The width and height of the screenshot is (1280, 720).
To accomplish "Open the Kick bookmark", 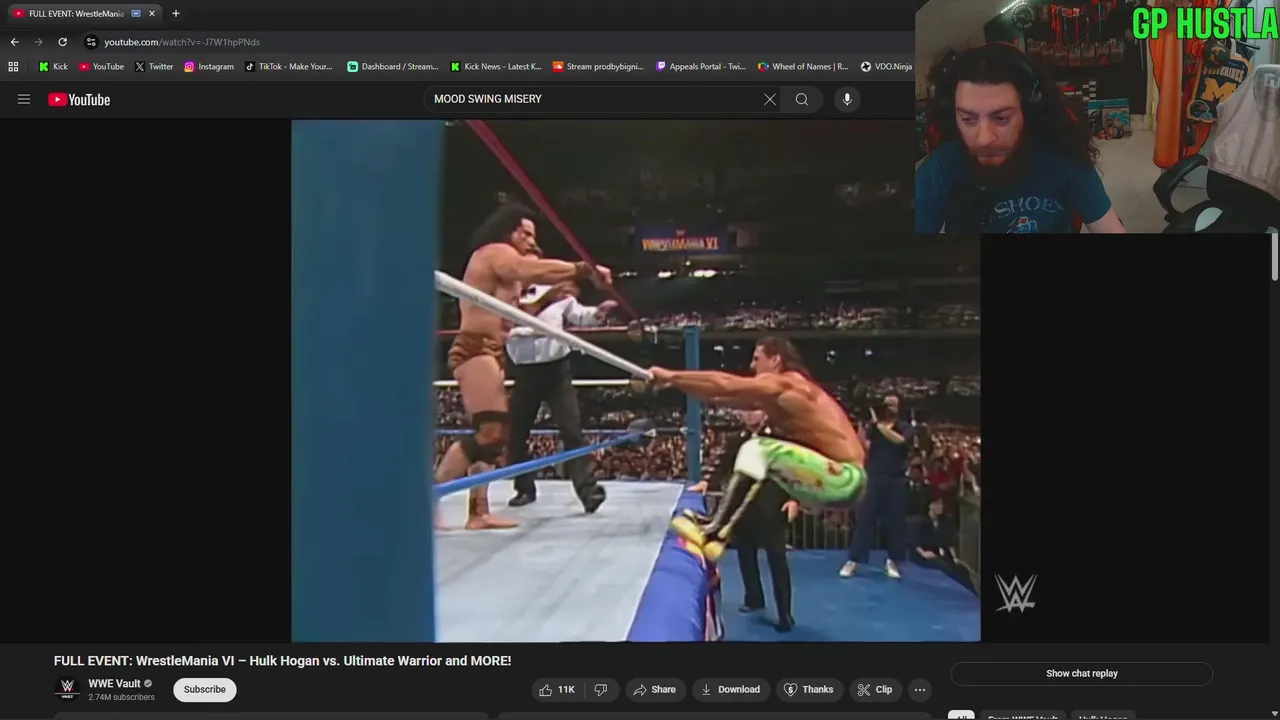I will coord(53,67).
